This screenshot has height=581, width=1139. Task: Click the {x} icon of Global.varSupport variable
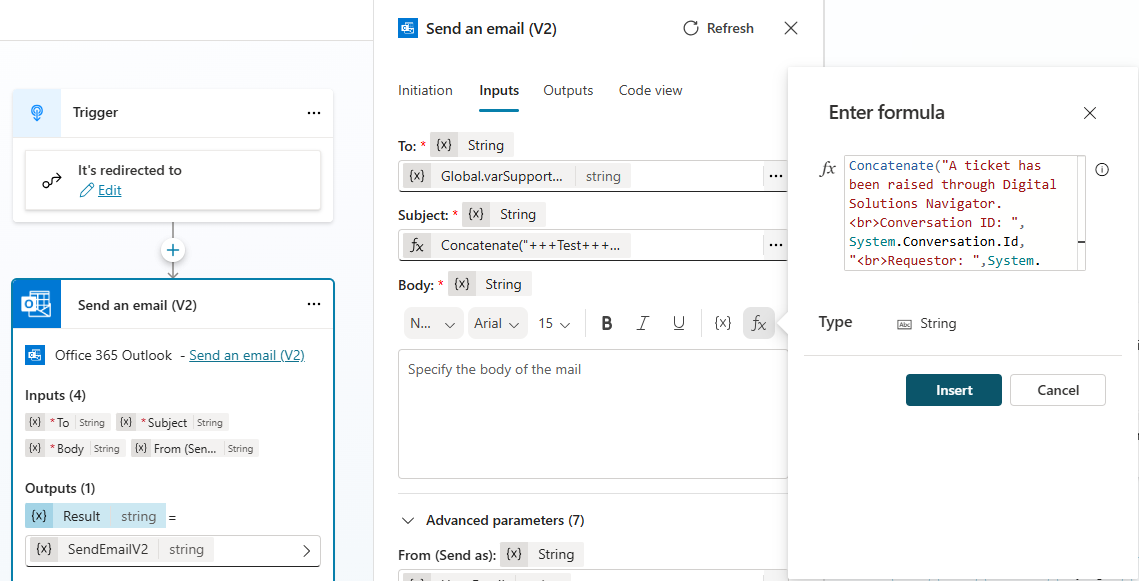pos(417,176)
